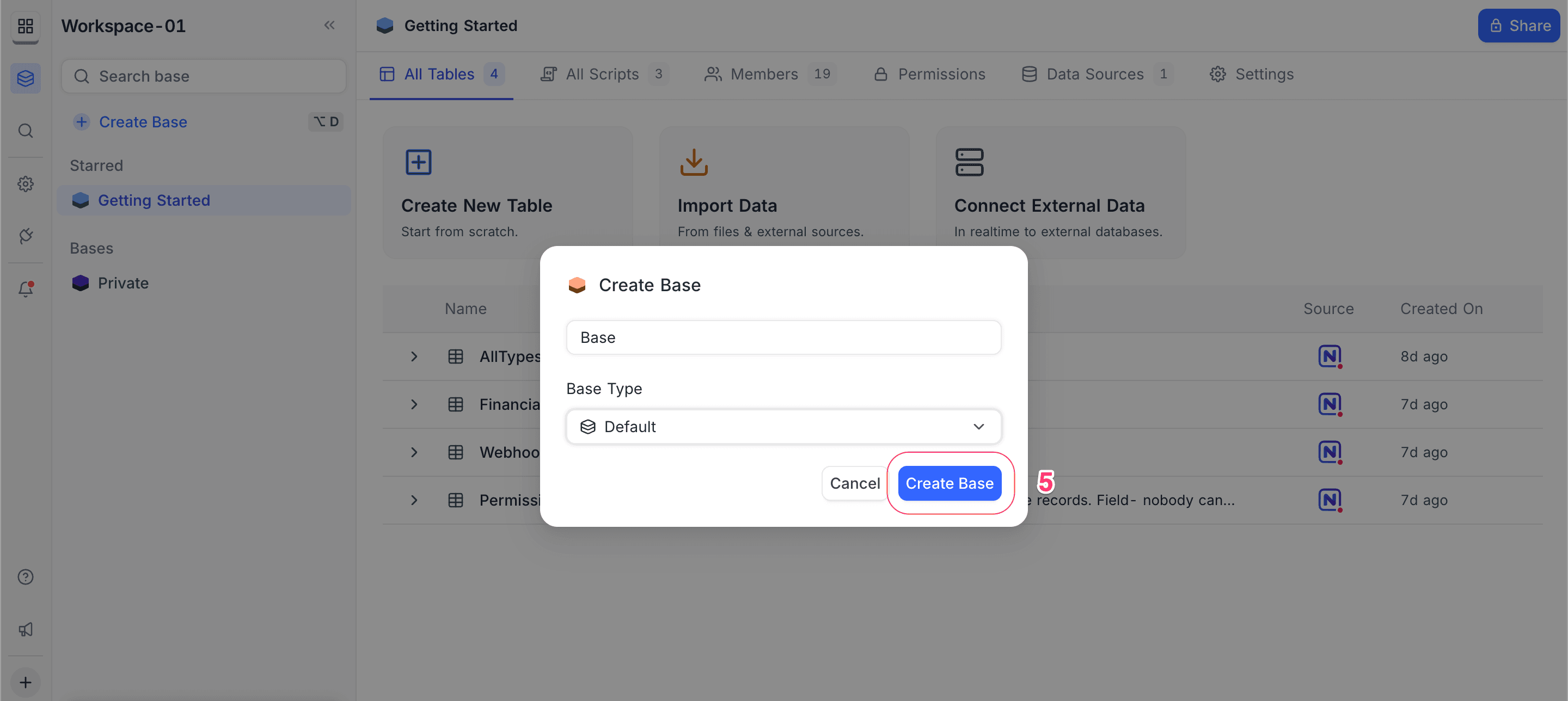
Task: Open the Data Sources tab
Action: 1094,74
